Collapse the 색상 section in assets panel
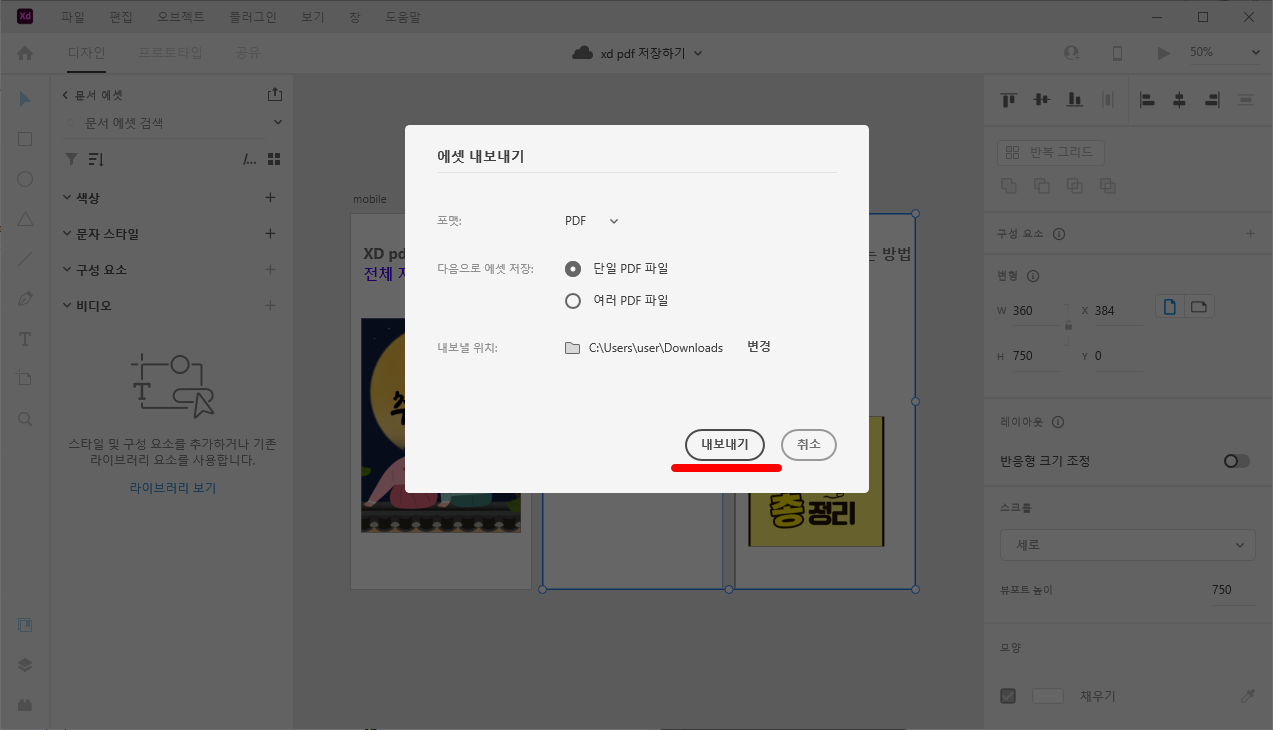Screen dimensions: 1273x730 coord(70,197)
